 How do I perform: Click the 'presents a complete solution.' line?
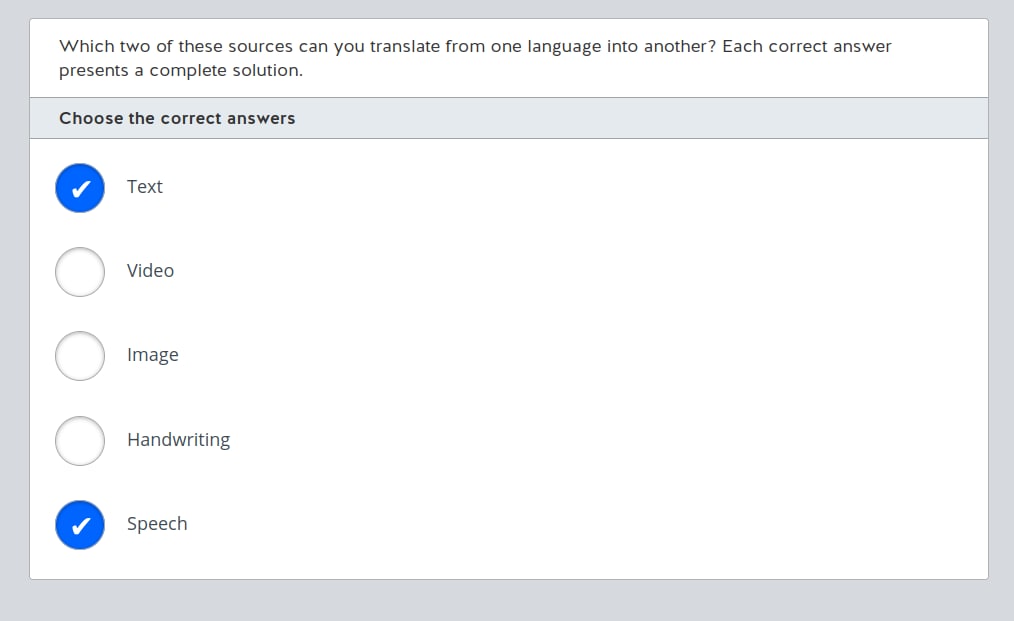click(x=180, y=71)
